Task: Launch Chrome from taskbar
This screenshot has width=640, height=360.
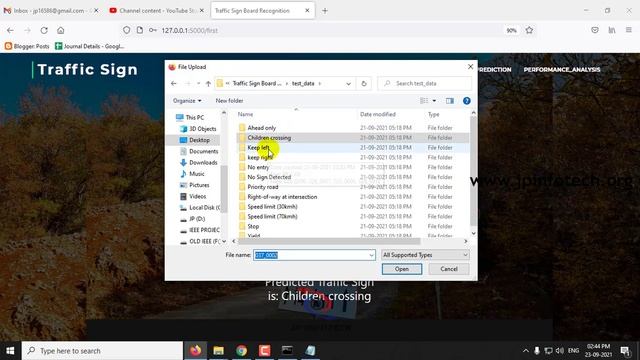Action: pos(242,351)
